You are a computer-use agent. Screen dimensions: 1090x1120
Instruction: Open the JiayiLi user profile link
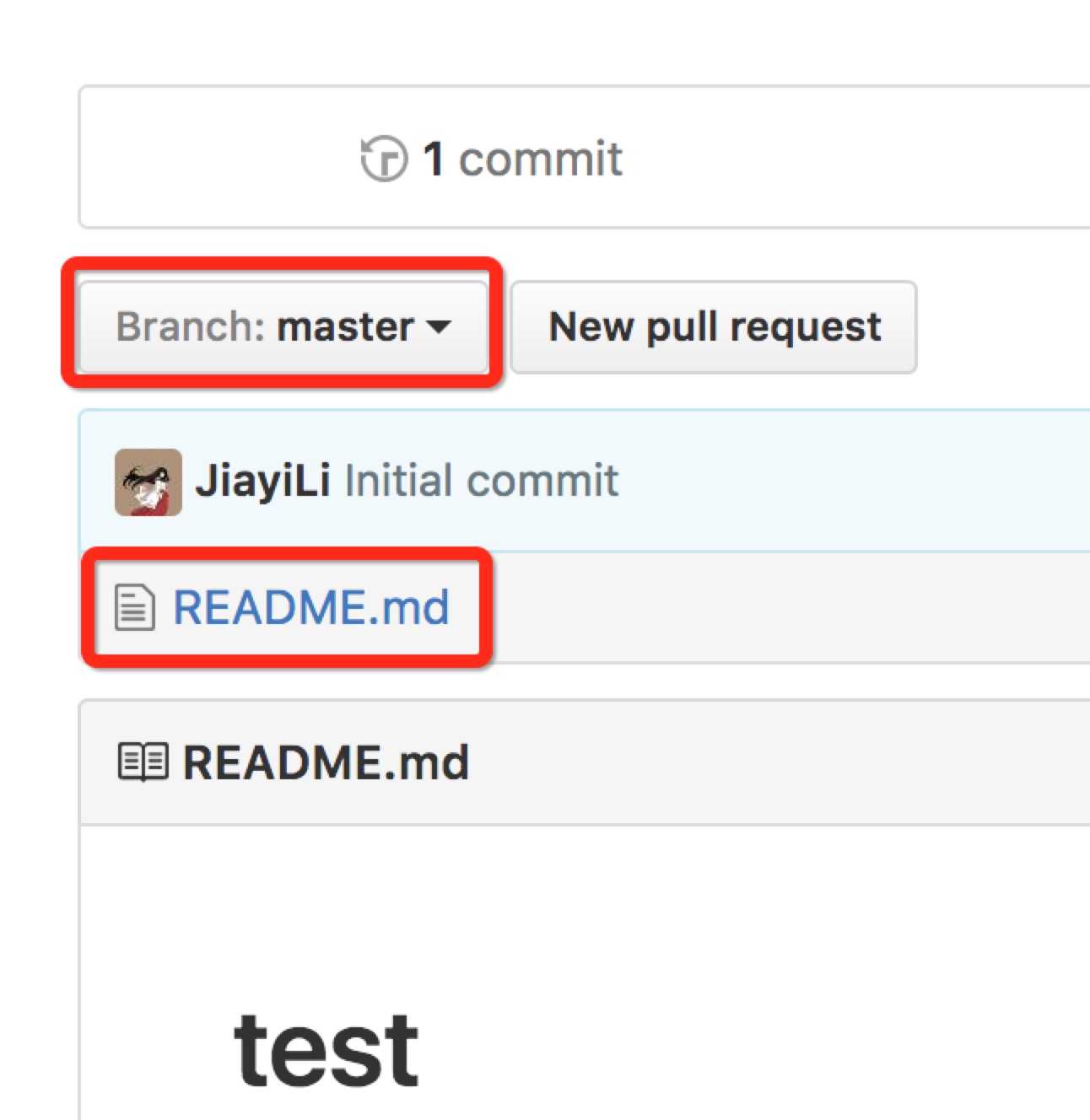click(x=262, y=481)
